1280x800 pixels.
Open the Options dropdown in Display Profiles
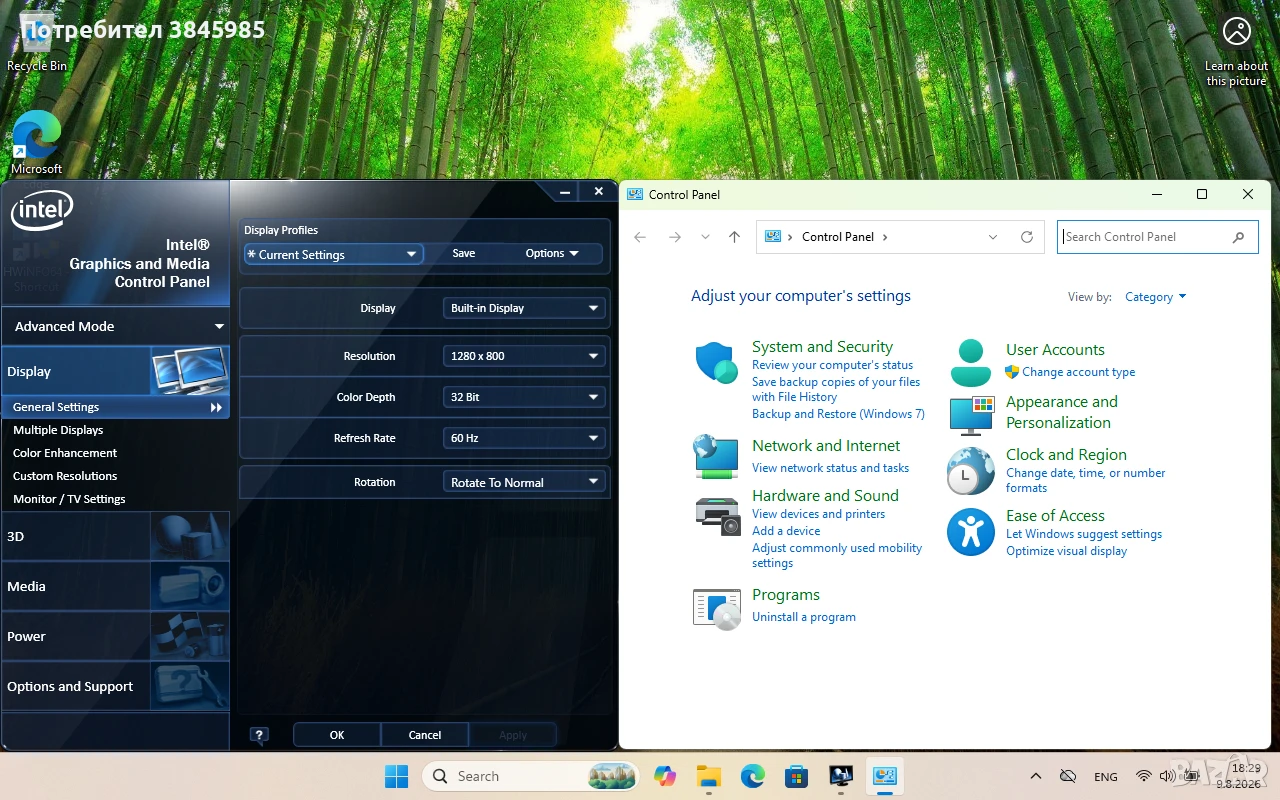click(x=552, y=254)
